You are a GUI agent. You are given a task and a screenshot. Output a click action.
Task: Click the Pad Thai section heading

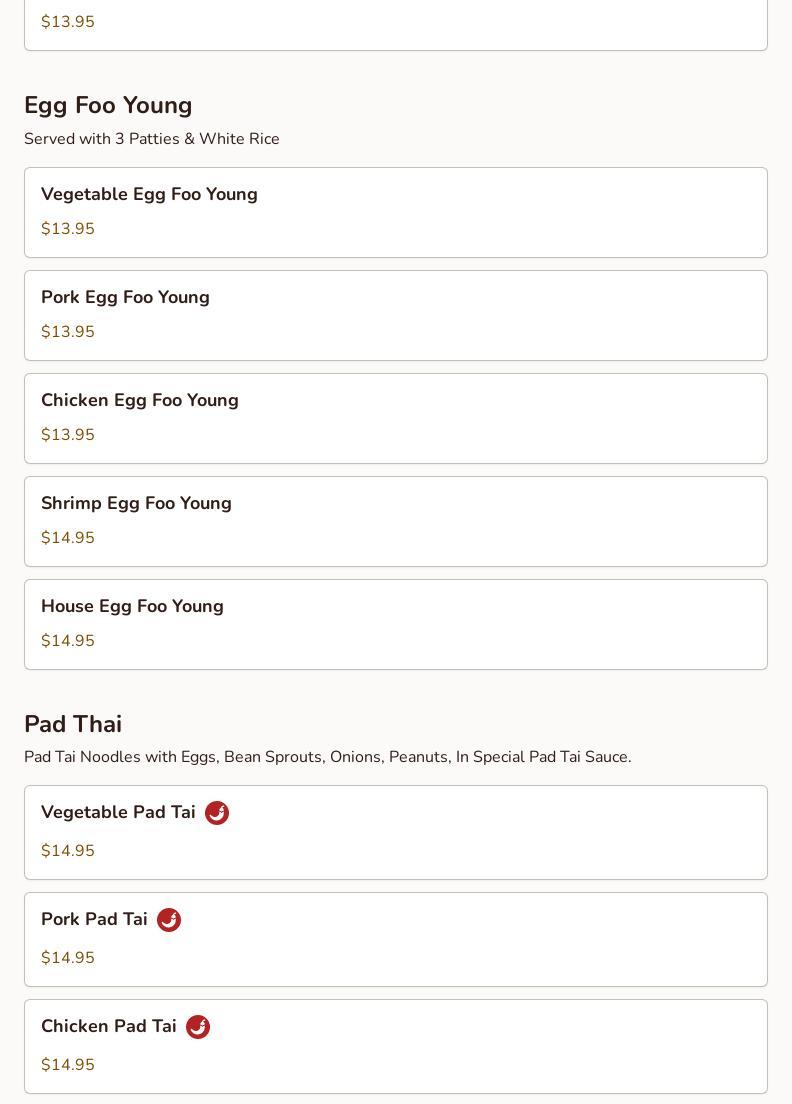[x=73, y=724]
